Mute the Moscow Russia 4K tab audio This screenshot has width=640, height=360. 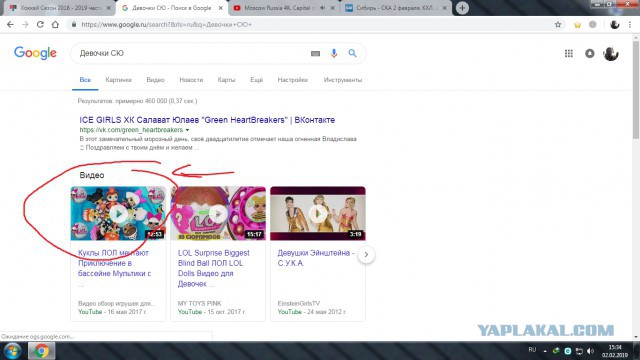click(323, 8)
